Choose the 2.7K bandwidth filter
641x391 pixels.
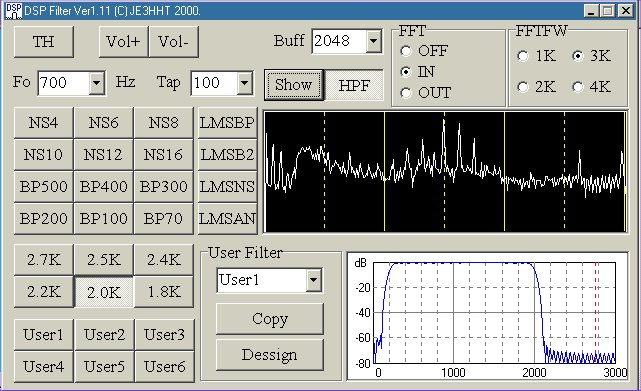(x=44, y=260)
